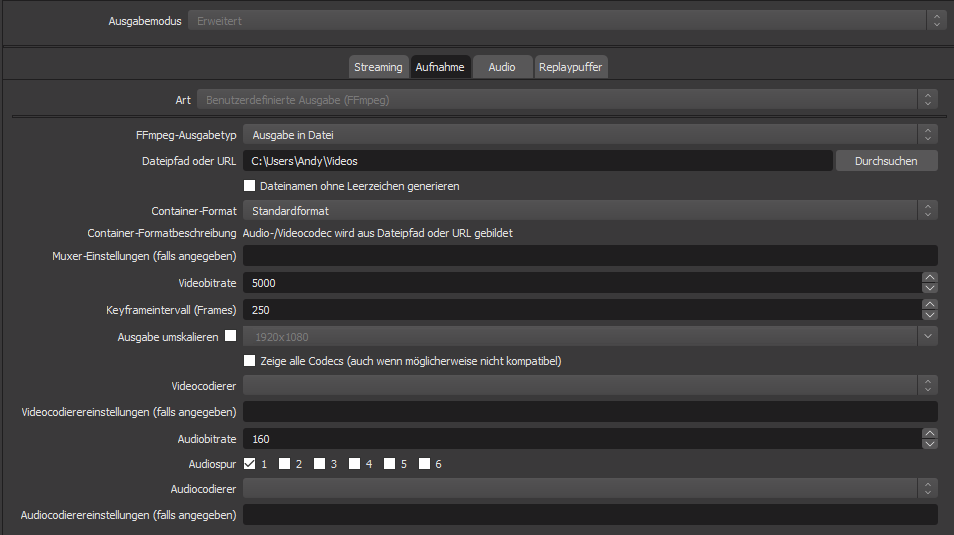Click the Dateipfad oder URL field
Viewport: 954px width, 535px height.
[x=538, y=161]
